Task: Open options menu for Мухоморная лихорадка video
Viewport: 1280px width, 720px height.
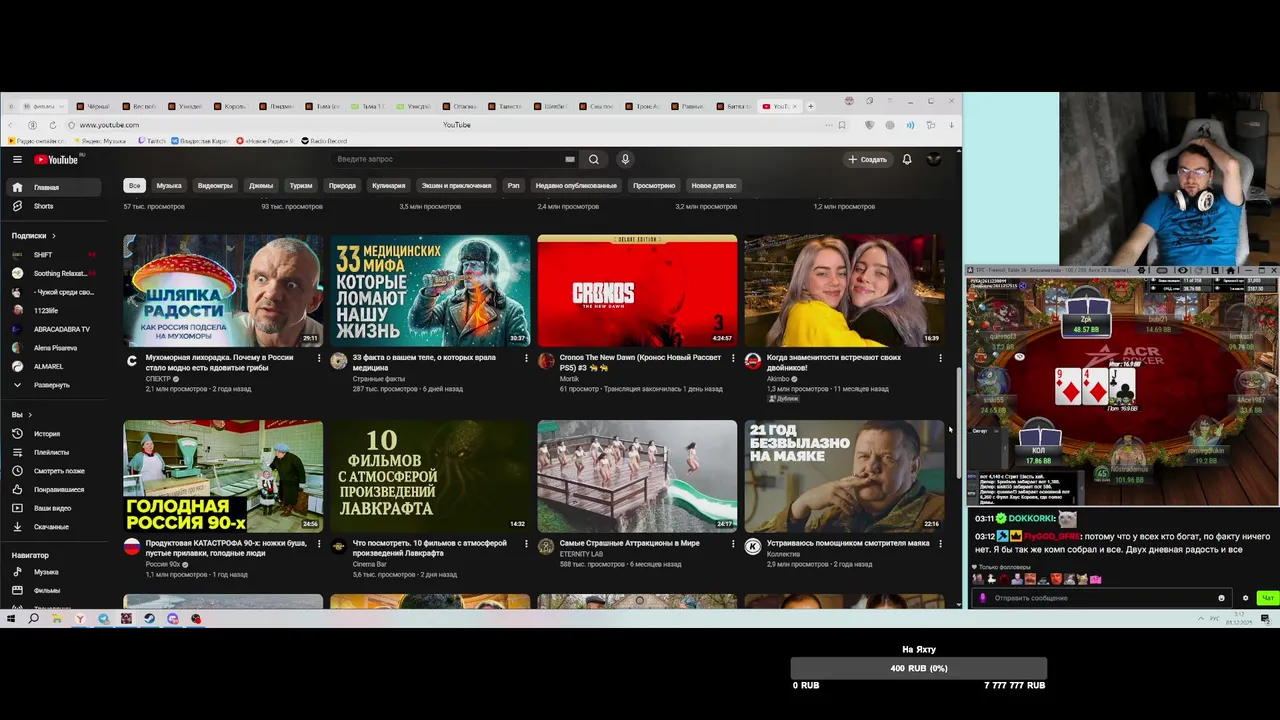Action: [x=319, y=358]
